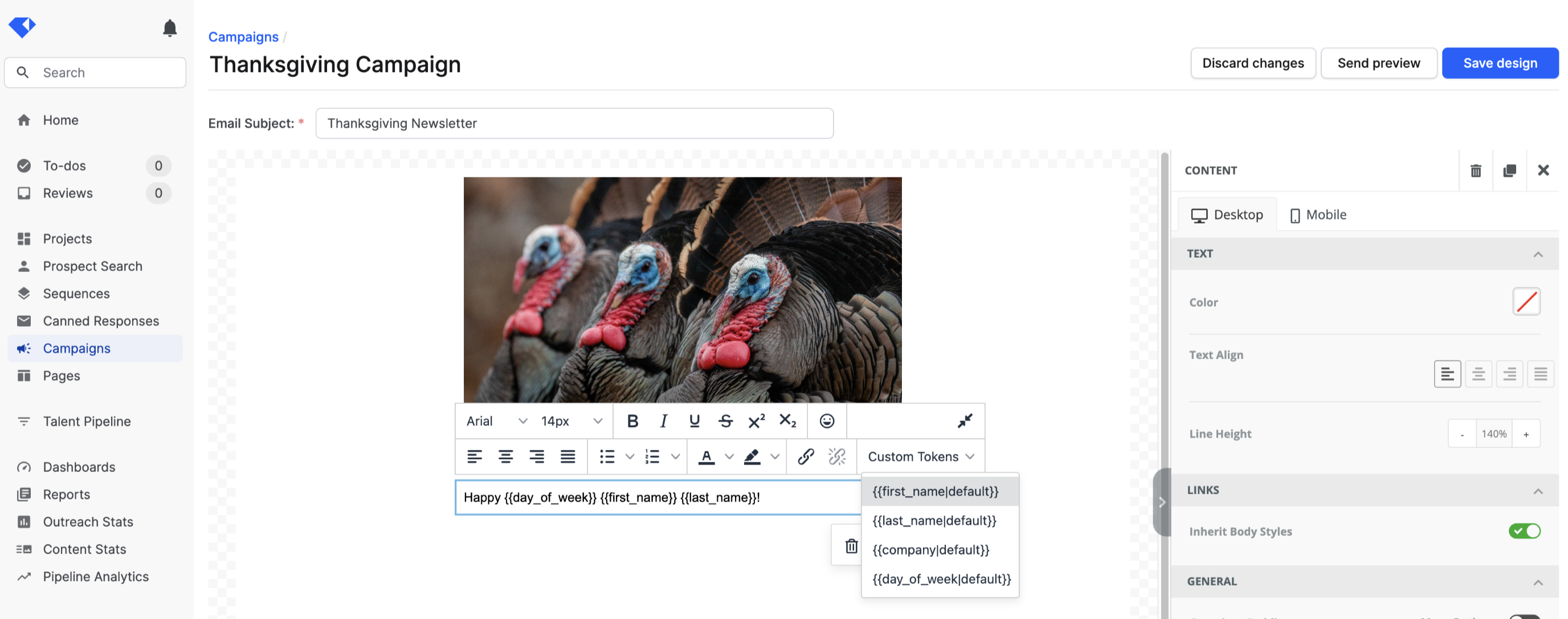Delete the text block via canvas trash icon
The width and height of the screenshot is (1568, 619).
(x=851, y=546)
